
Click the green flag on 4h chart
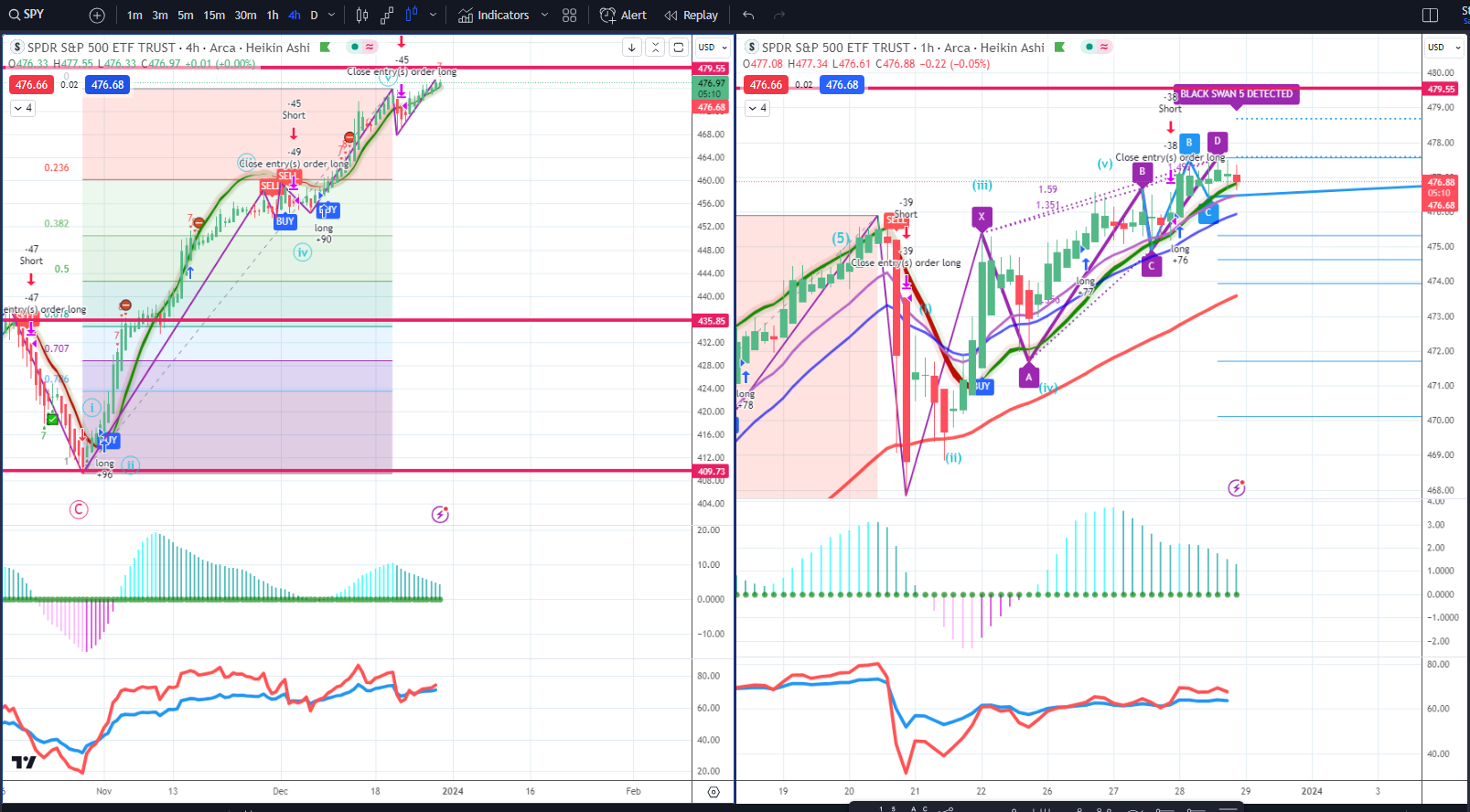[x=325, y=47]
